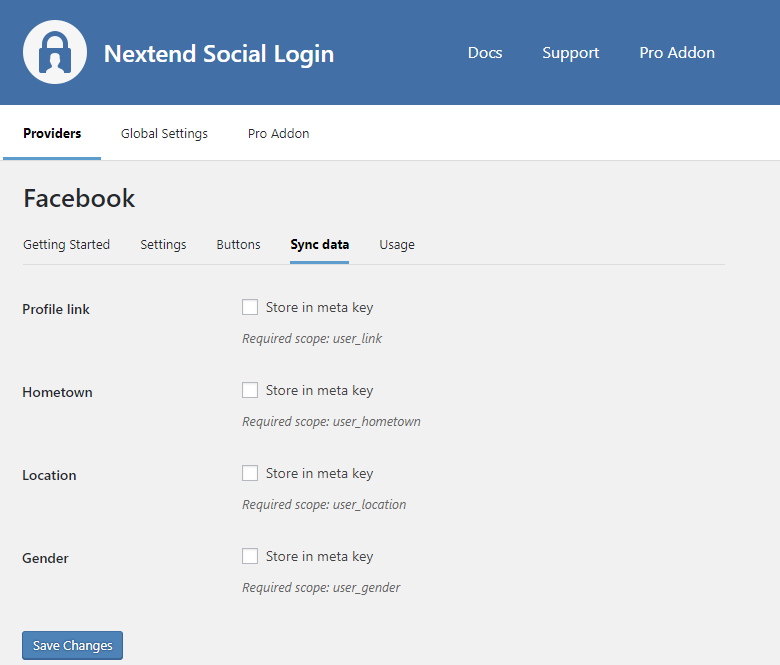Switch to the Providers tab
Screen dimensions: 780x665
pyautogui.click(x=52, y=133)
